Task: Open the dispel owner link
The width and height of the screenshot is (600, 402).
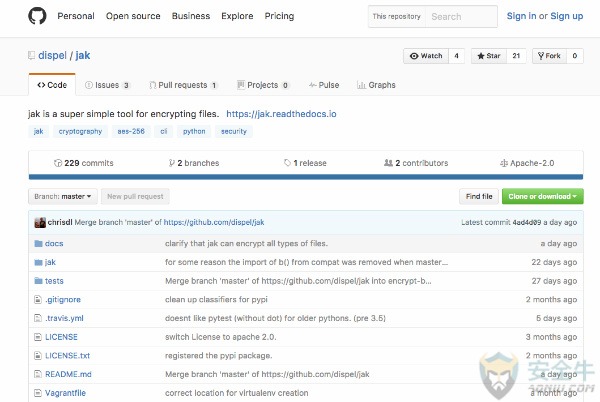Action: [52, 55]
